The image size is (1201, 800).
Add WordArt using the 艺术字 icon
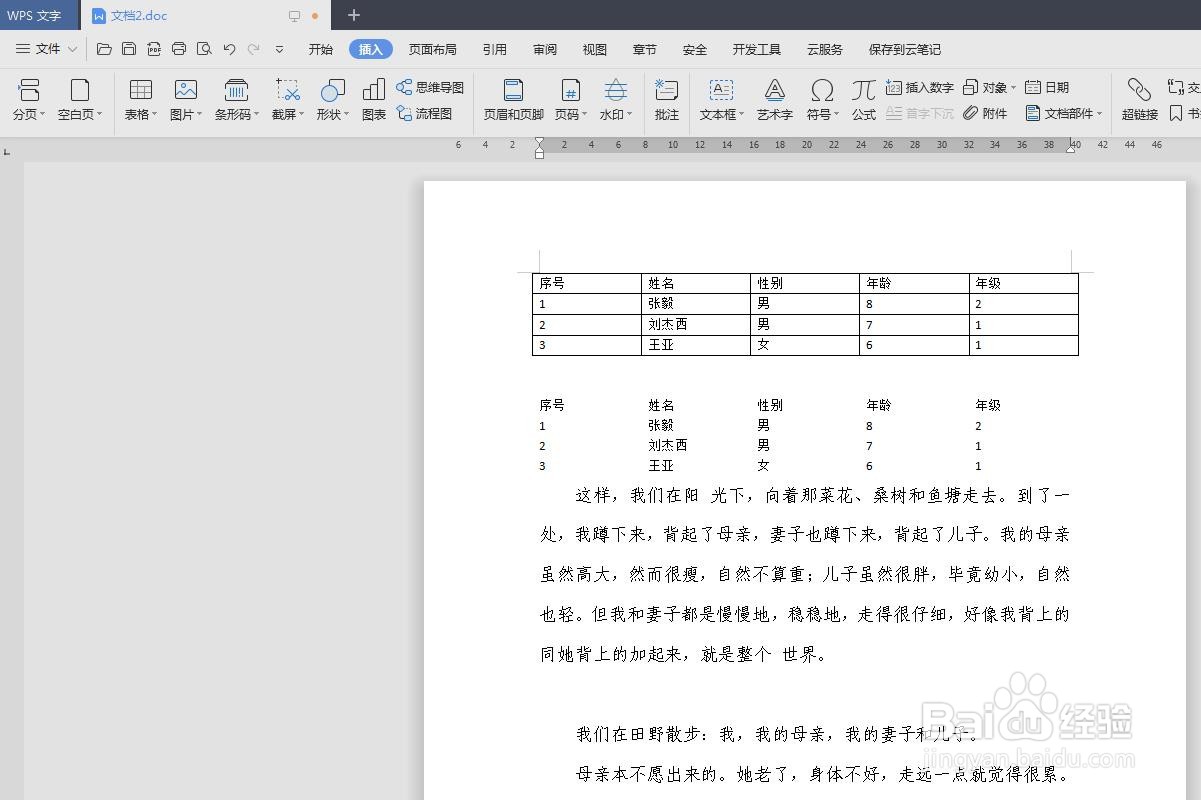773,98
